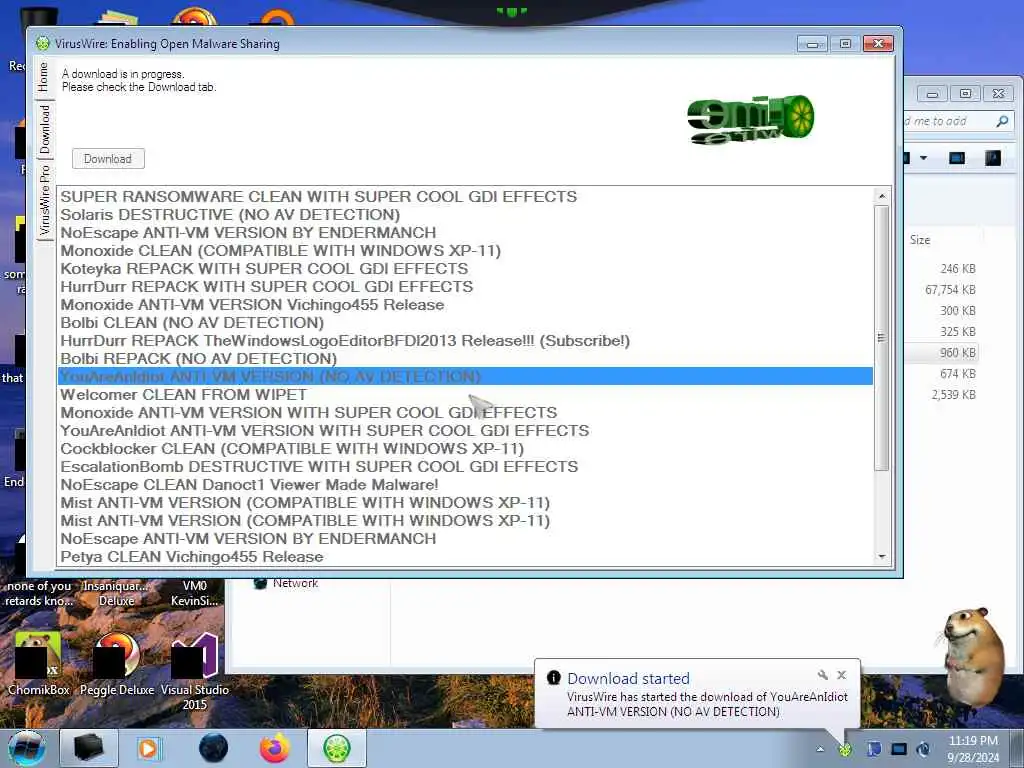
Task: Click the Download button
Action: [x=108, y=159]
